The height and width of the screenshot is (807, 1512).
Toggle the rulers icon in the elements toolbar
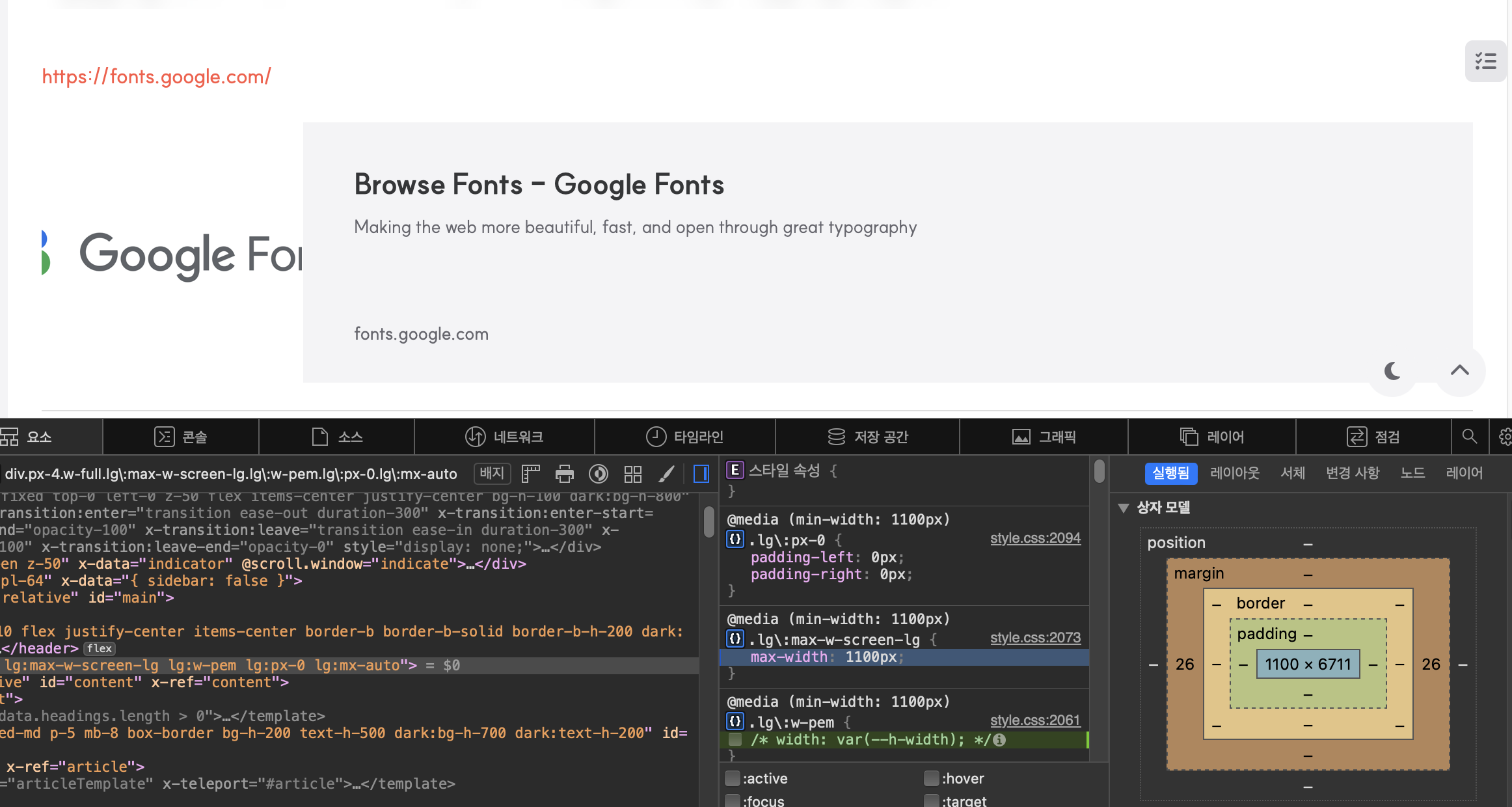[x=531, y=474]
